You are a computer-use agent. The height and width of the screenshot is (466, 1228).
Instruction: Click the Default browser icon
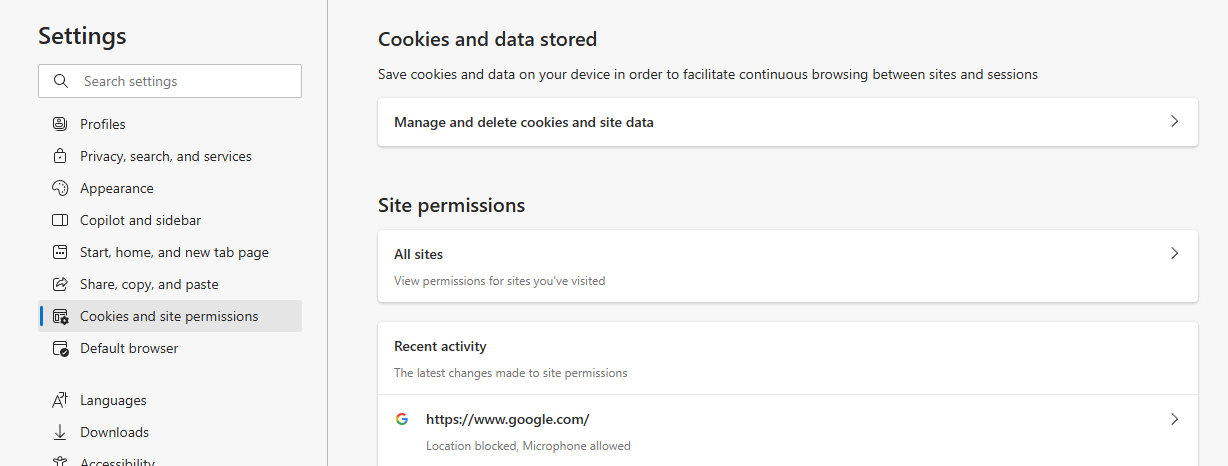pyautogui.click(x=60, y=348)
